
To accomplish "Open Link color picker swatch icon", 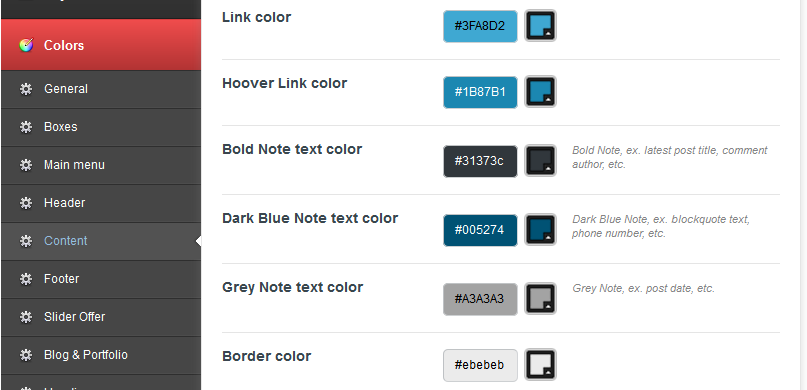I will tap(540, 26).
